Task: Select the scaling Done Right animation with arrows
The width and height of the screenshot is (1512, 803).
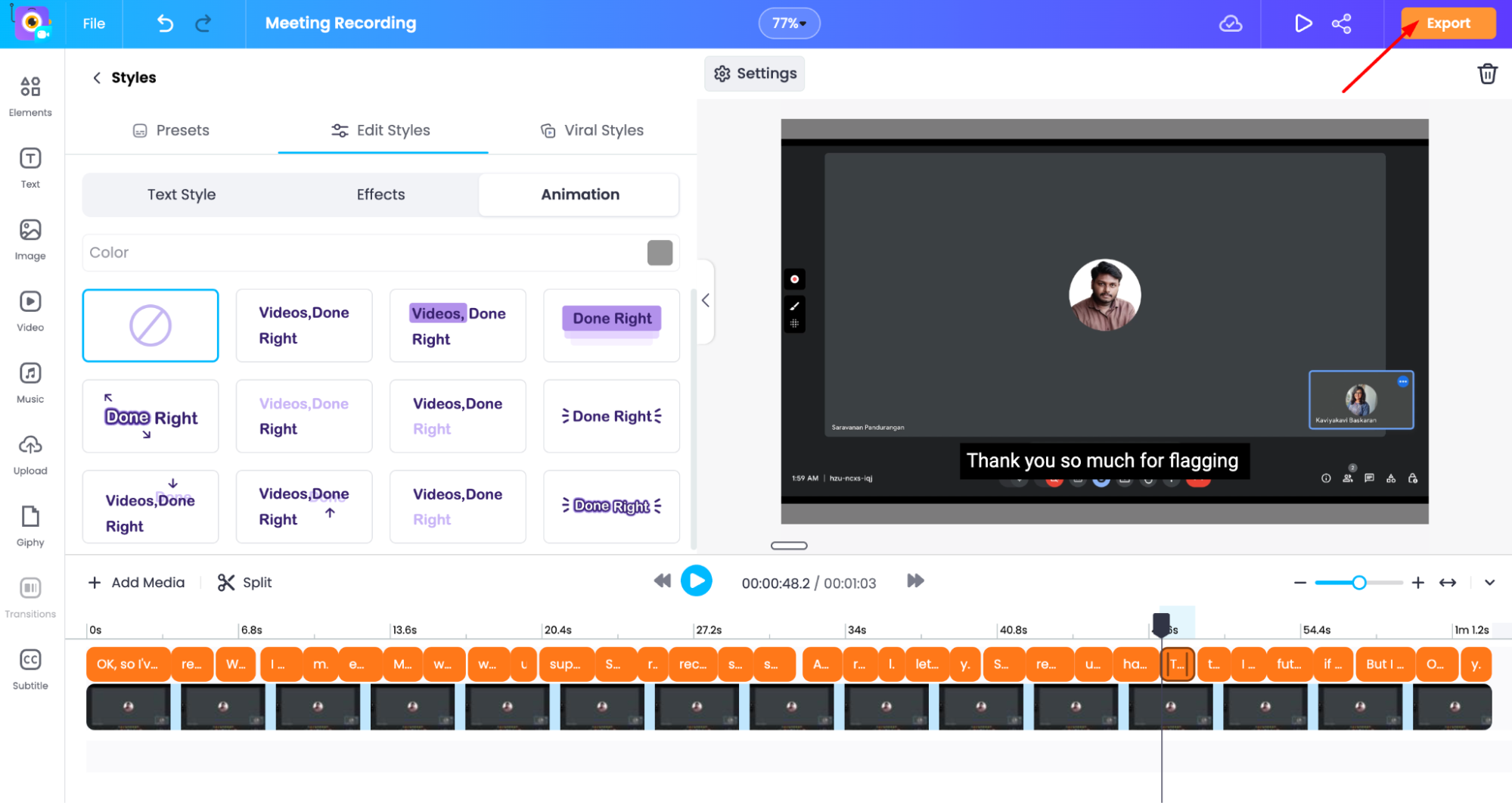Action: pyautogui.click(x=151, y=416)
